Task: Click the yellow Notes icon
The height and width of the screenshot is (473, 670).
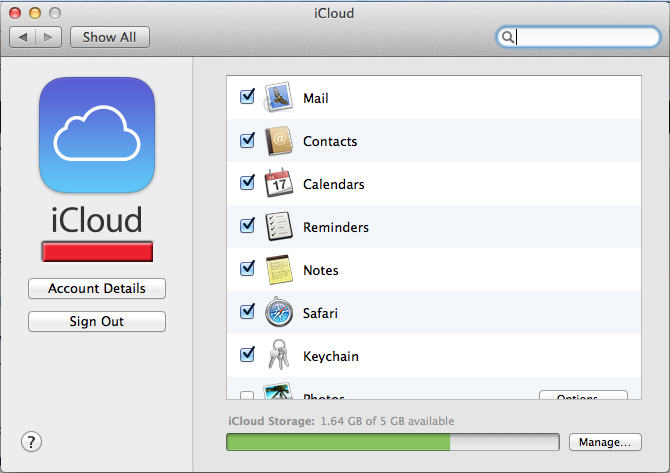Action: pyautogui.click(x=279, y=270)
